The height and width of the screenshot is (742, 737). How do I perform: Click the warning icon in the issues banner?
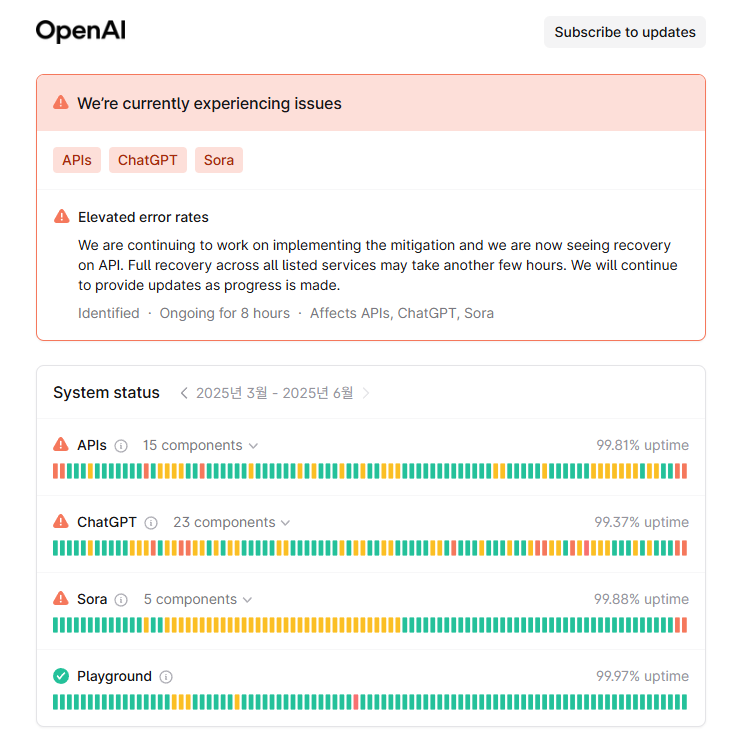61,103
